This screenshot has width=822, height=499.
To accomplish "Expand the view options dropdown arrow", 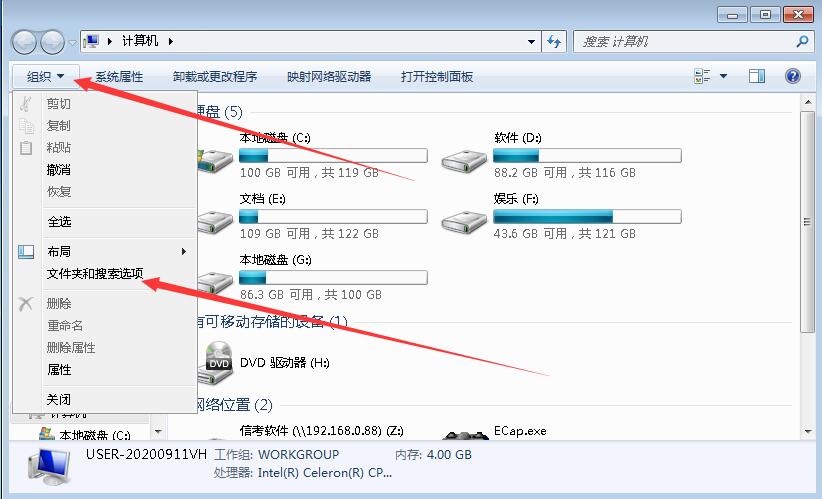I will [723, 77].
